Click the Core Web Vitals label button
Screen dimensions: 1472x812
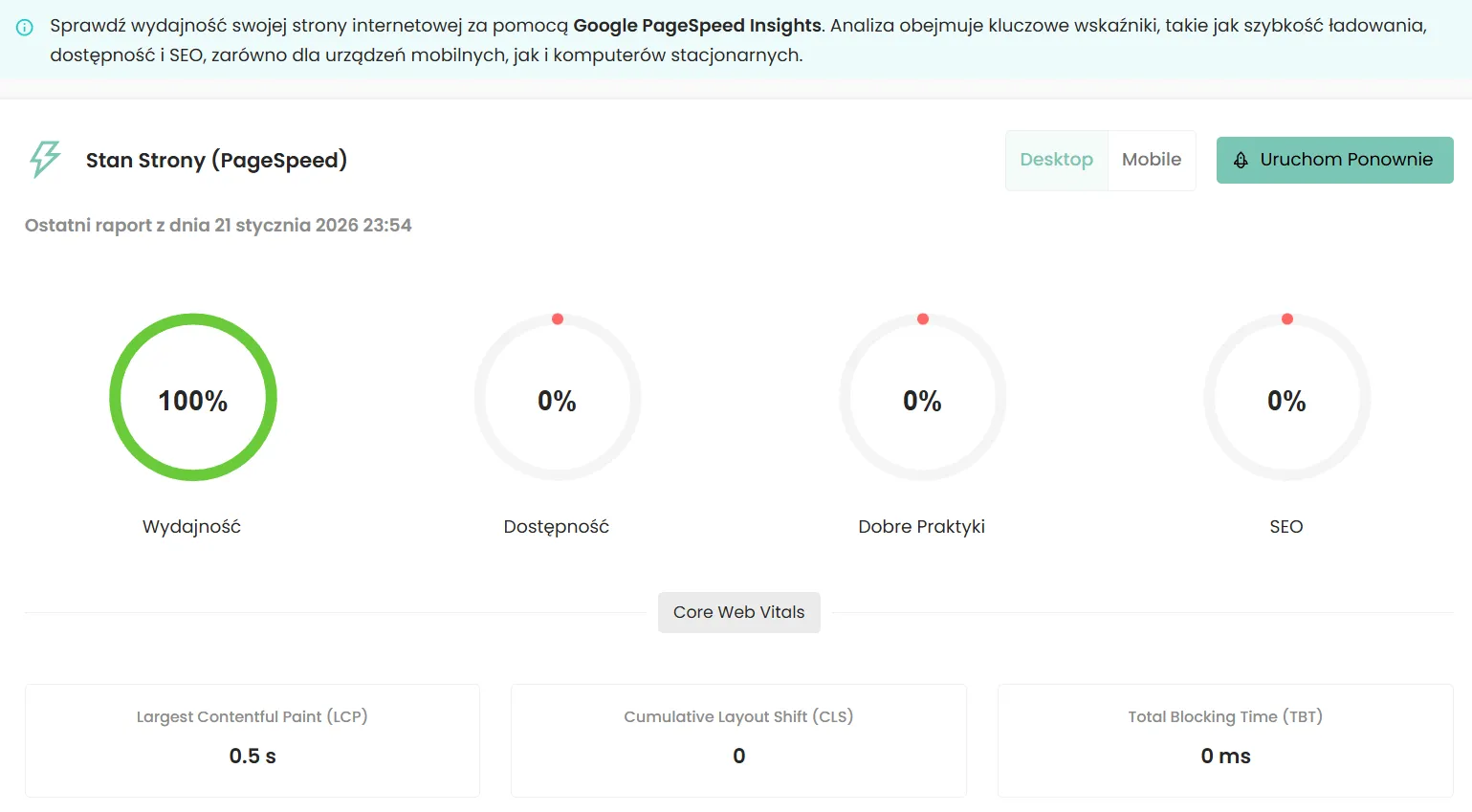pos(739,612)
